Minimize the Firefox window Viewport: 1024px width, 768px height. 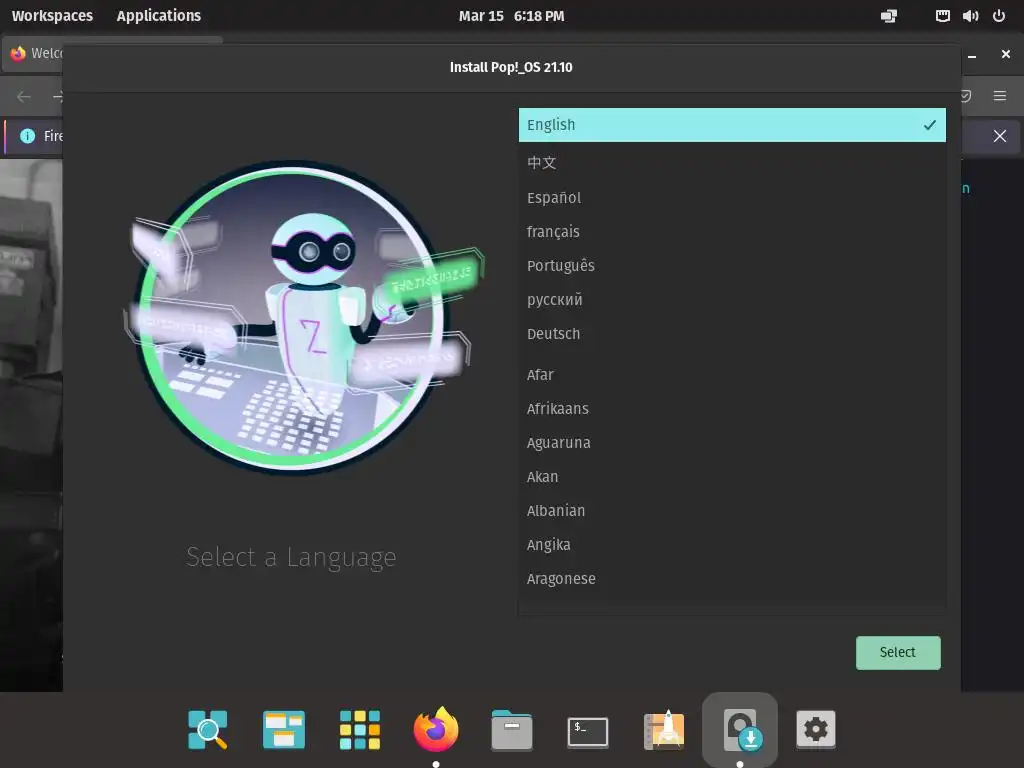click(972, 56)
